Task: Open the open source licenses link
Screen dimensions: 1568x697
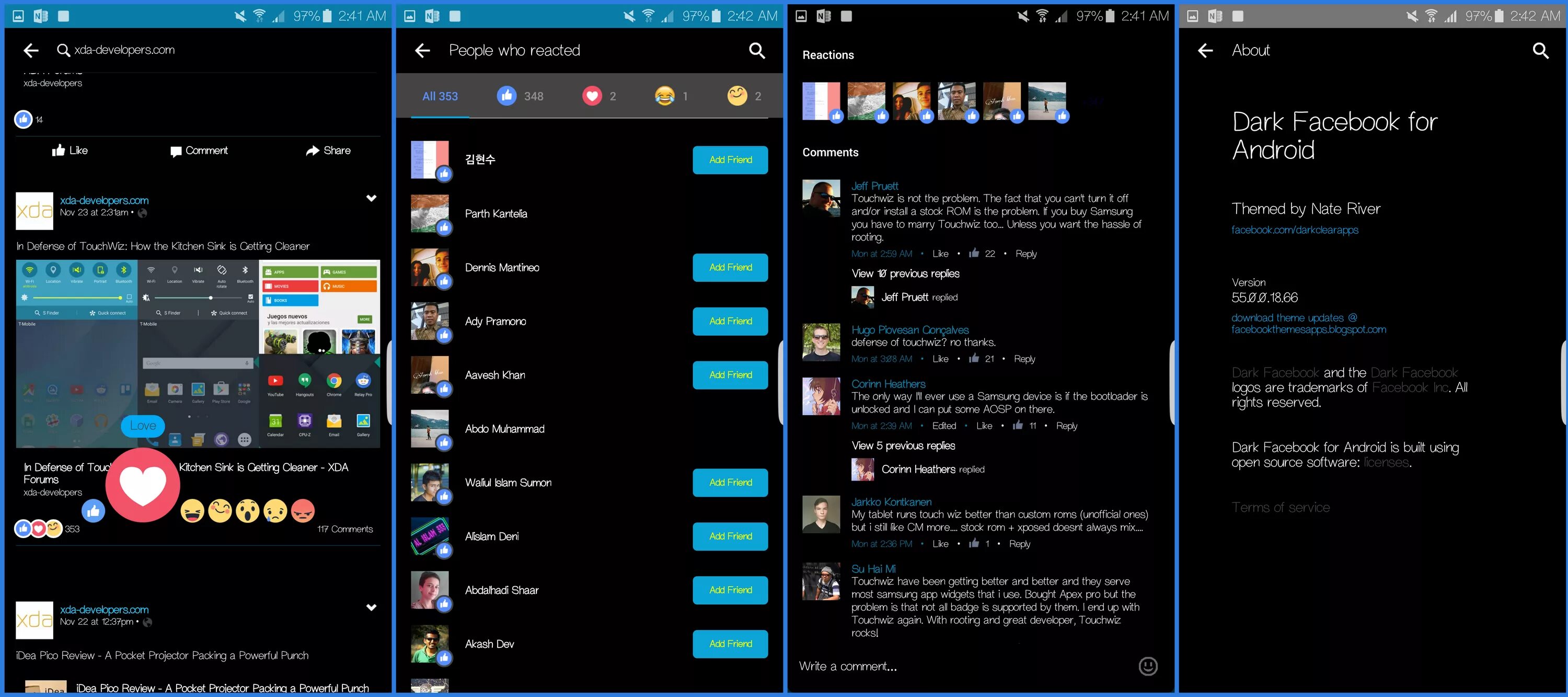Action: [x=1386, y=463]
